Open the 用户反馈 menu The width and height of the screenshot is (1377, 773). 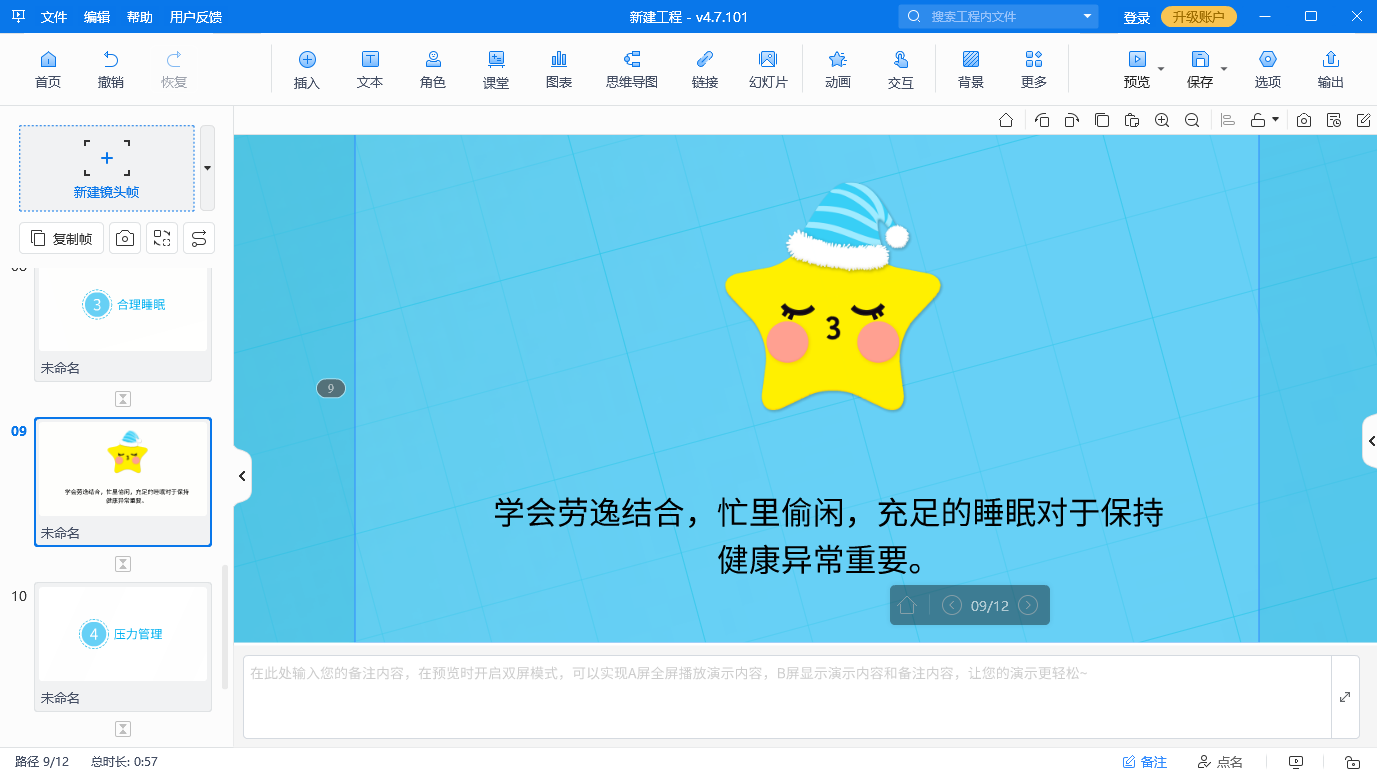coord(196,17)
